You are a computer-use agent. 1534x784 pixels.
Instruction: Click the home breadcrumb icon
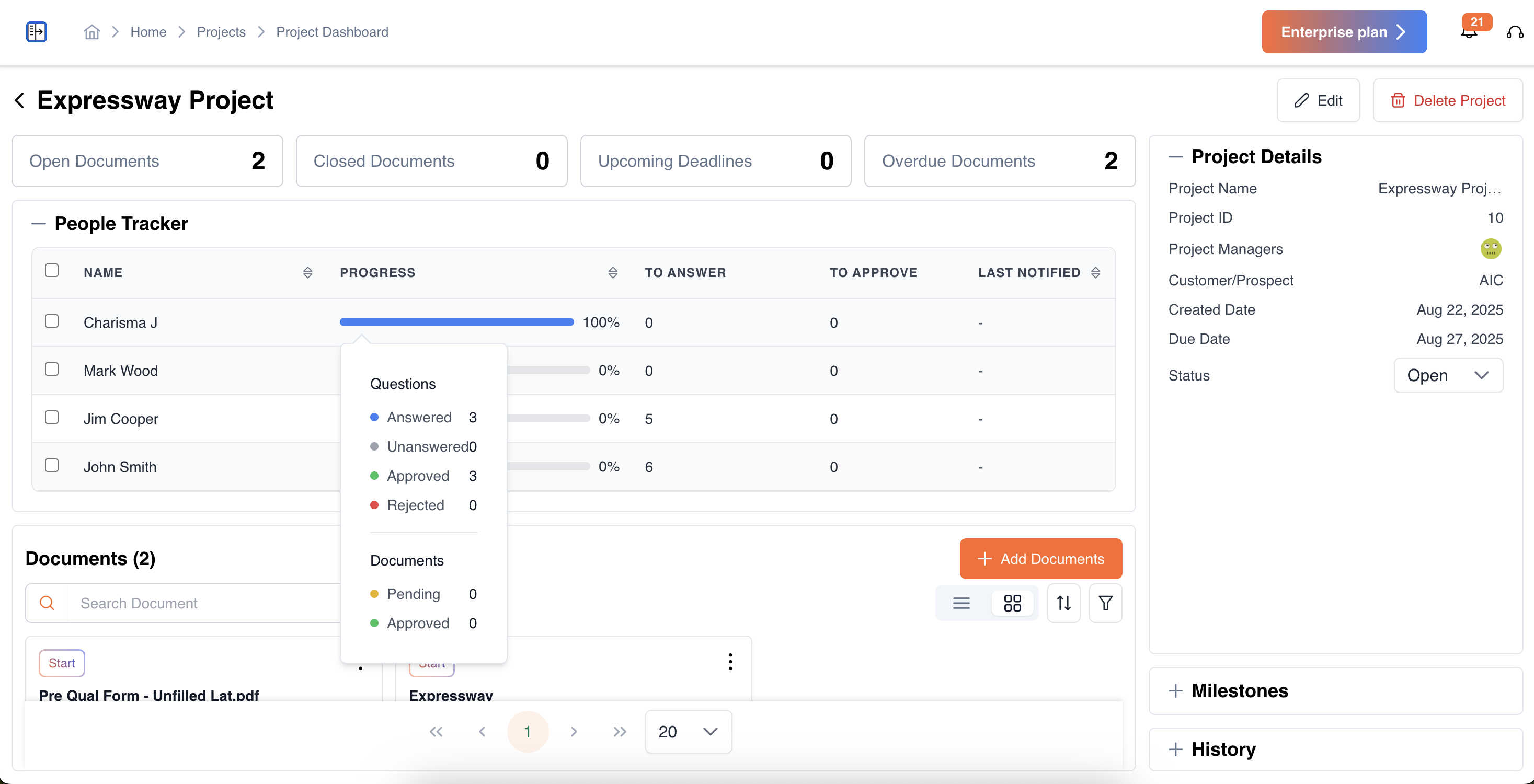click(x=91, y=31)
